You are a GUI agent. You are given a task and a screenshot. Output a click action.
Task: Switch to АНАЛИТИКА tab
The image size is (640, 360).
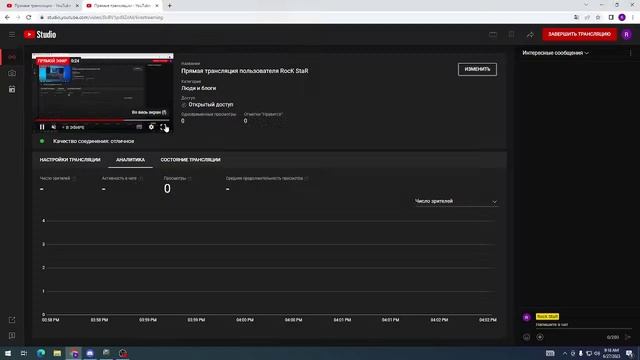point(130,160)
